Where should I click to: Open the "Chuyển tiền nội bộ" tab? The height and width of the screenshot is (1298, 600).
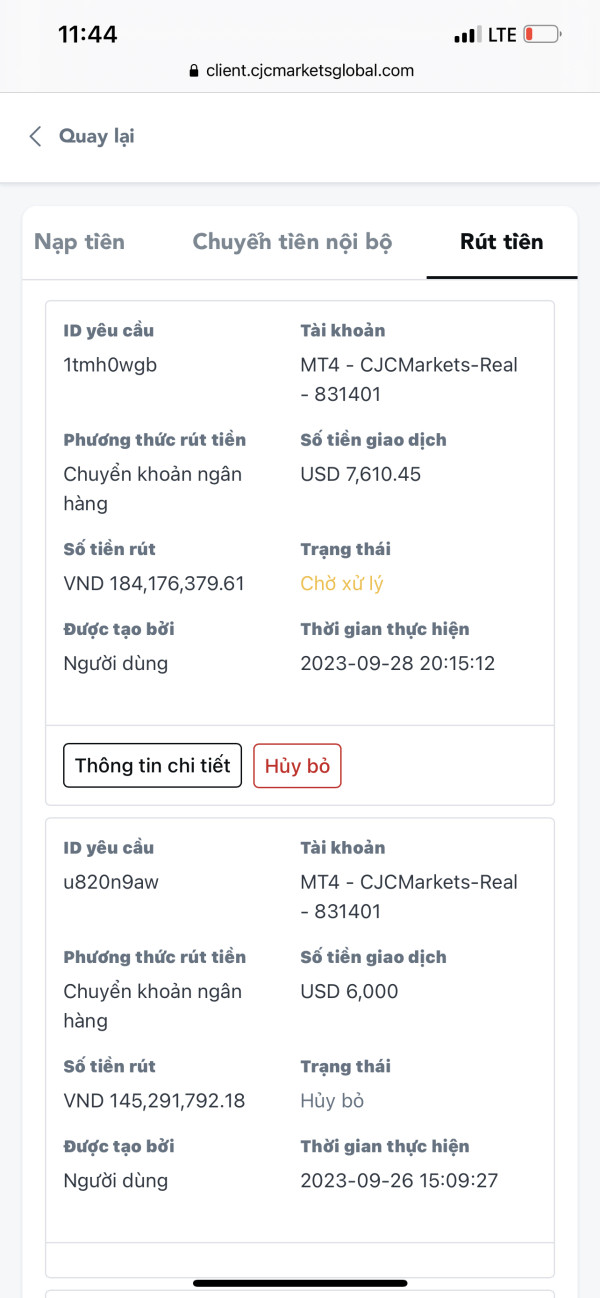[292, 242]
